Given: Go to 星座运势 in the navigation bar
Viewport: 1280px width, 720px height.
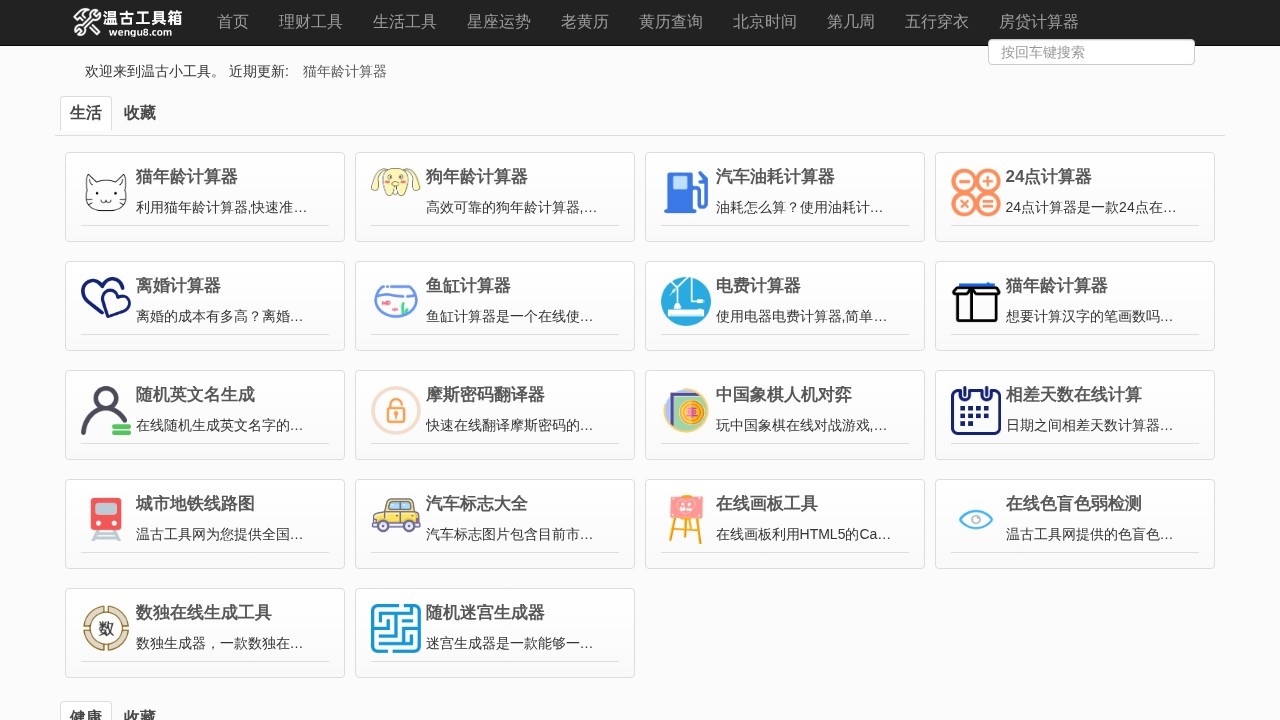Looking at the screenshot, I should click(x=498, y=22).
